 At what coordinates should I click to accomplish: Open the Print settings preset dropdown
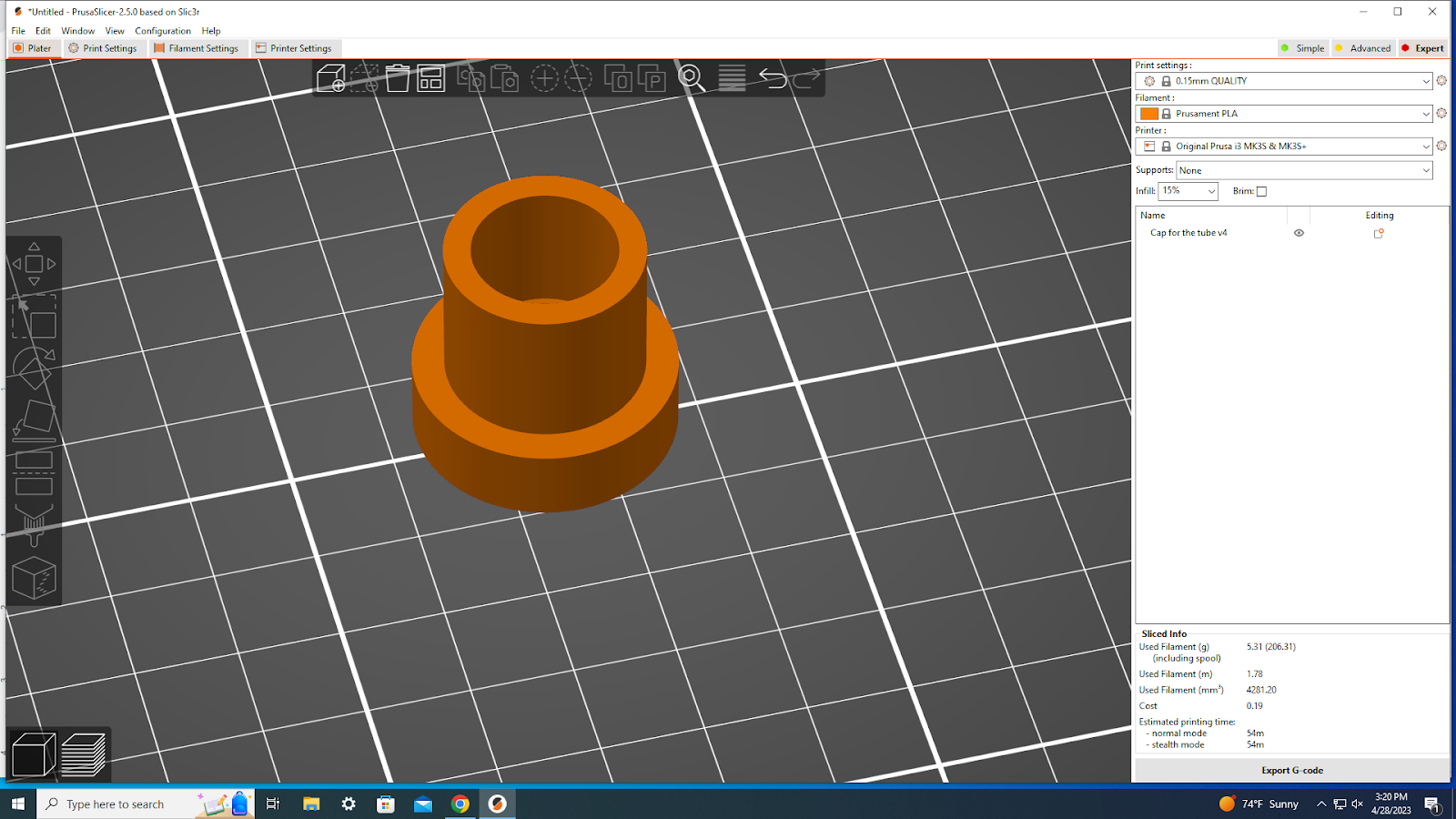(x=1284, y=81)
